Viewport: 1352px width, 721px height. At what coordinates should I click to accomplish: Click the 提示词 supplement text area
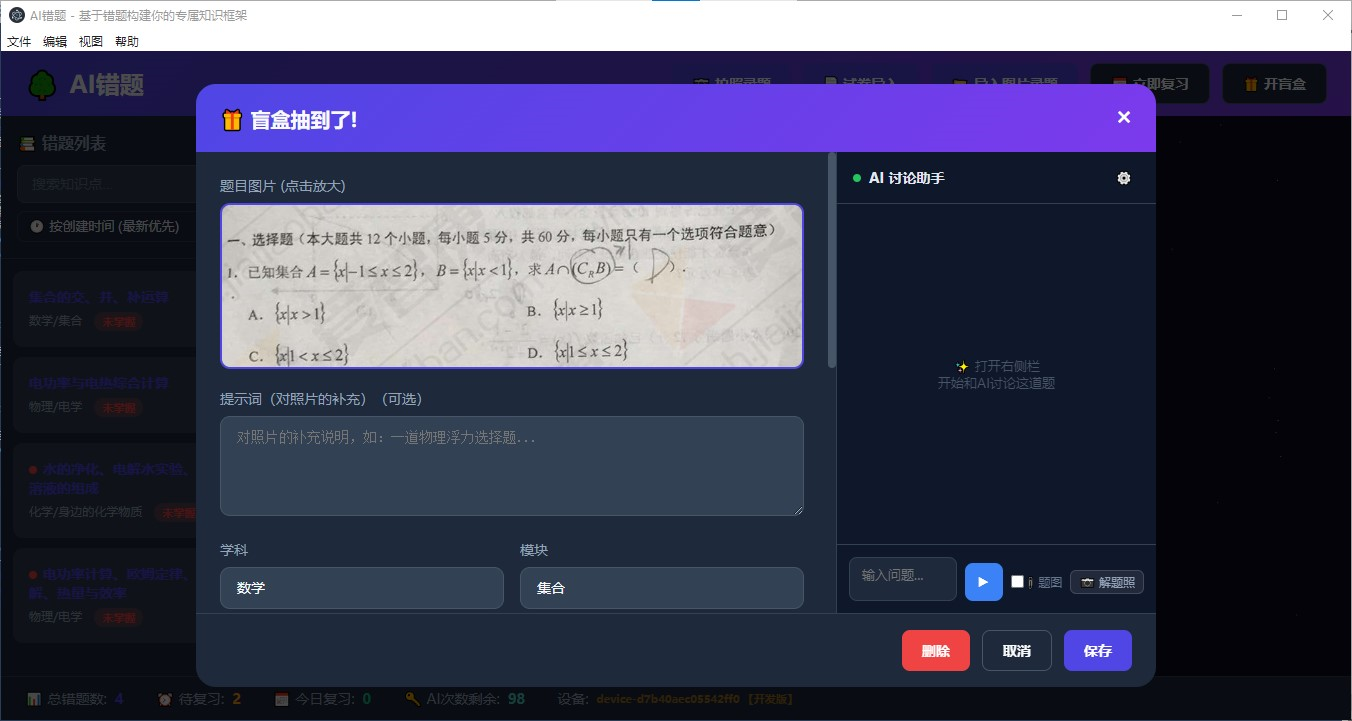coord(511,466)
